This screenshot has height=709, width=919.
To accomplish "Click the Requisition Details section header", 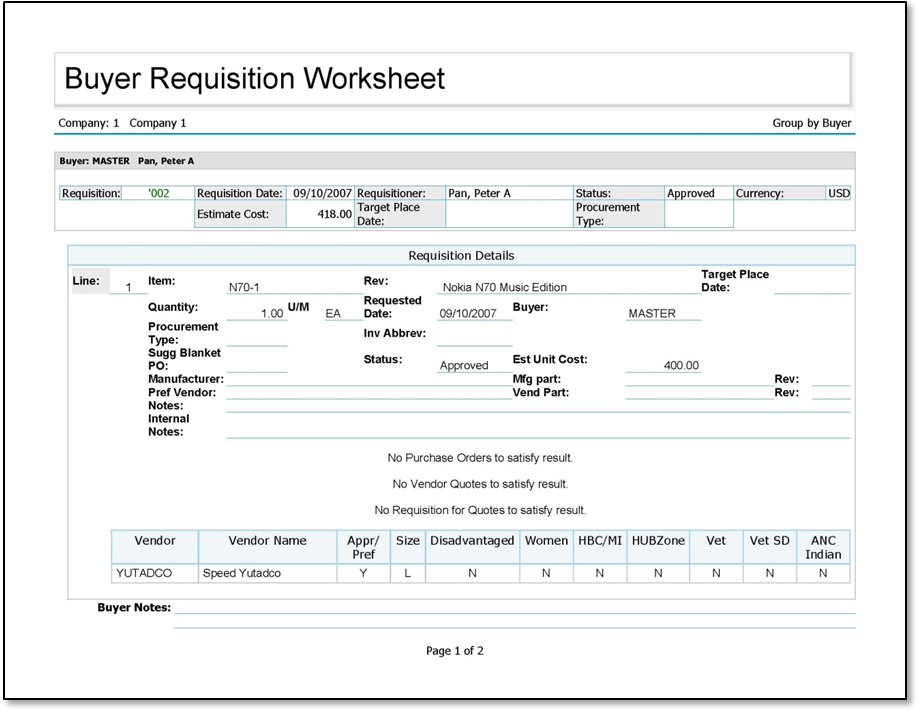I will 461,256.
